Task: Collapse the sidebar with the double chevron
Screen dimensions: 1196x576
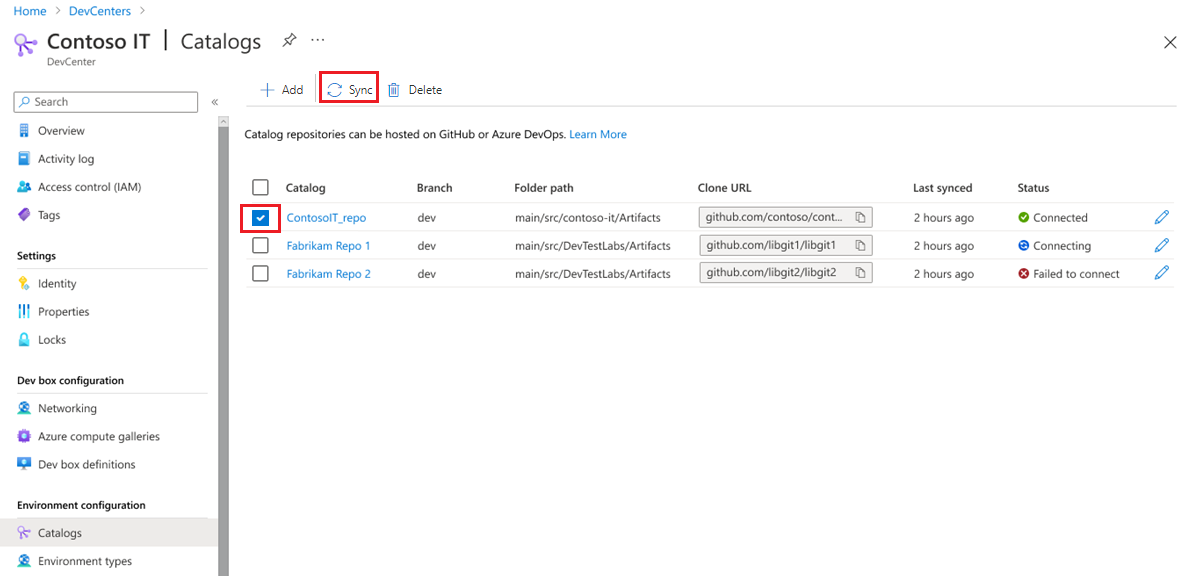Action: point(215,101)
